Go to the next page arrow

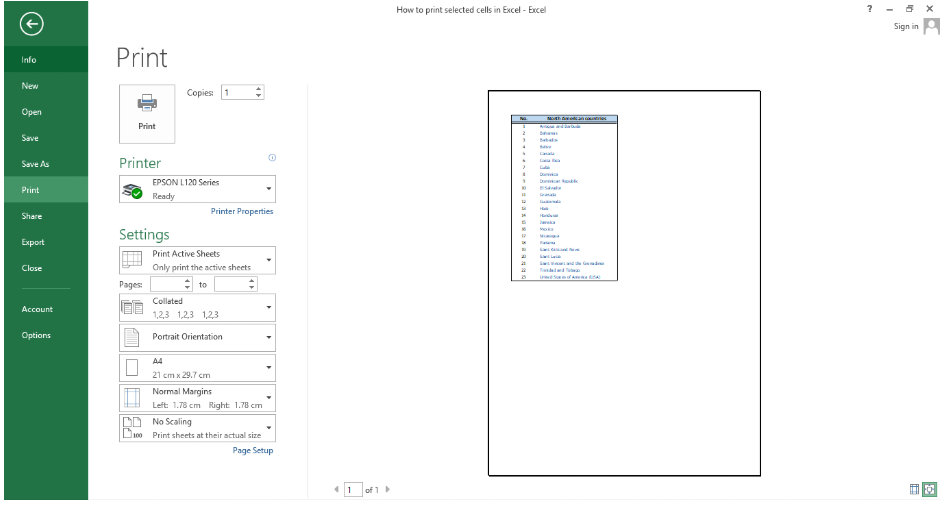(388, 489)
